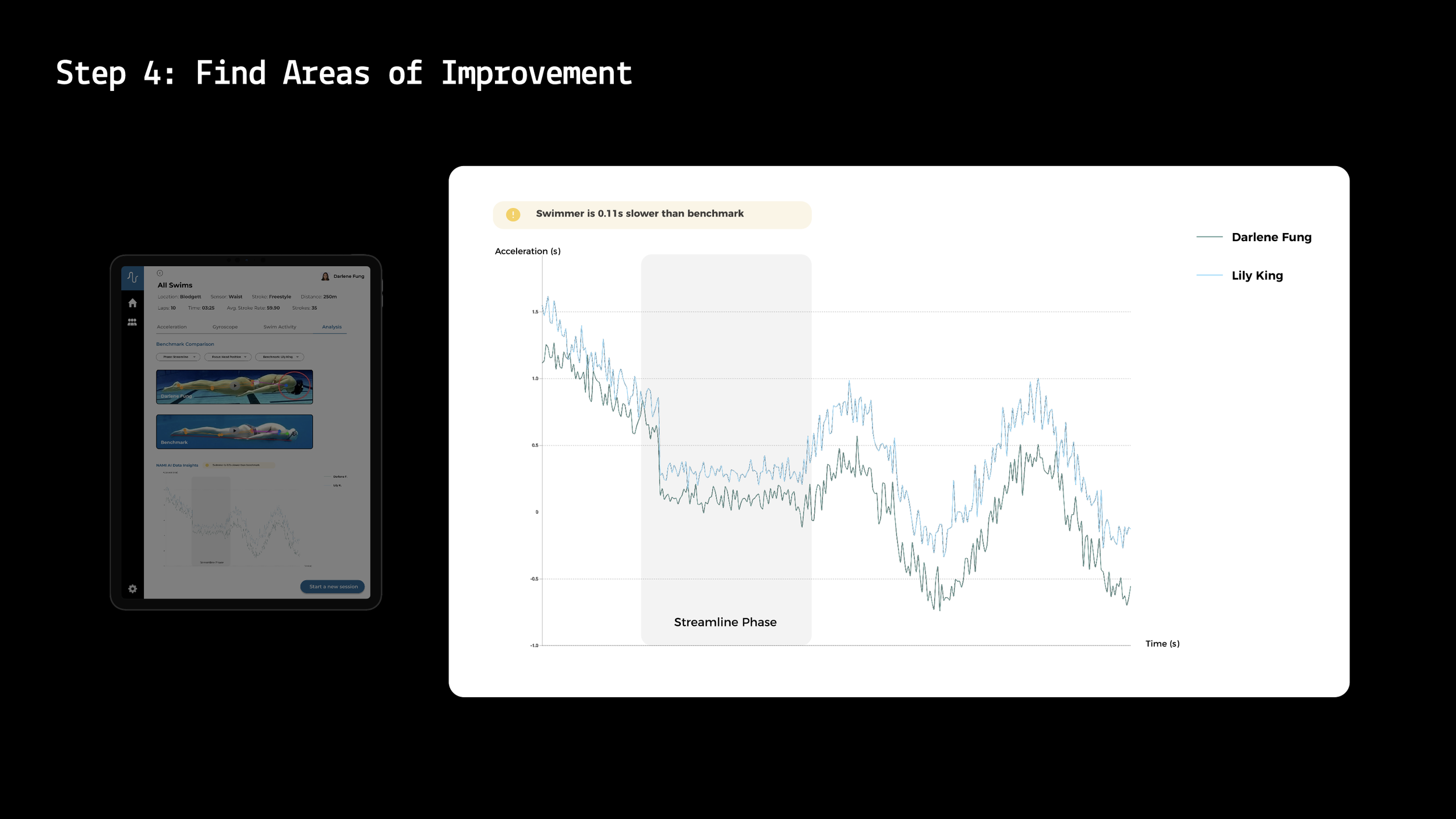Image resolution: width=1456 pixels, height=819 pixels.
Task: Click small warning dot beside NAMI AI Data Insights
Action: [207, 465]
